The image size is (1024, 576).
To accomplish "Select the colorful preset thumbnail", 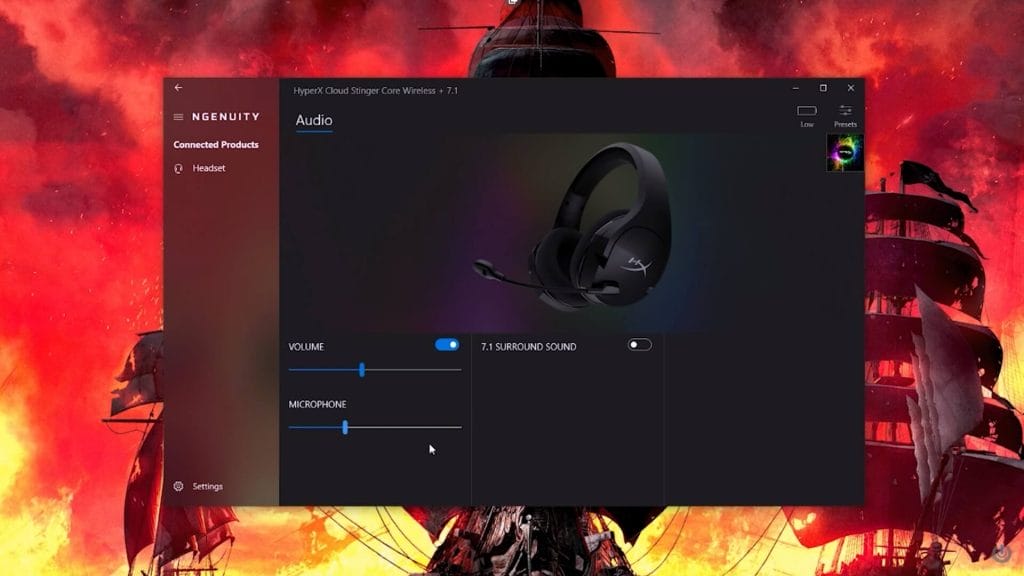I will (845, 153).
